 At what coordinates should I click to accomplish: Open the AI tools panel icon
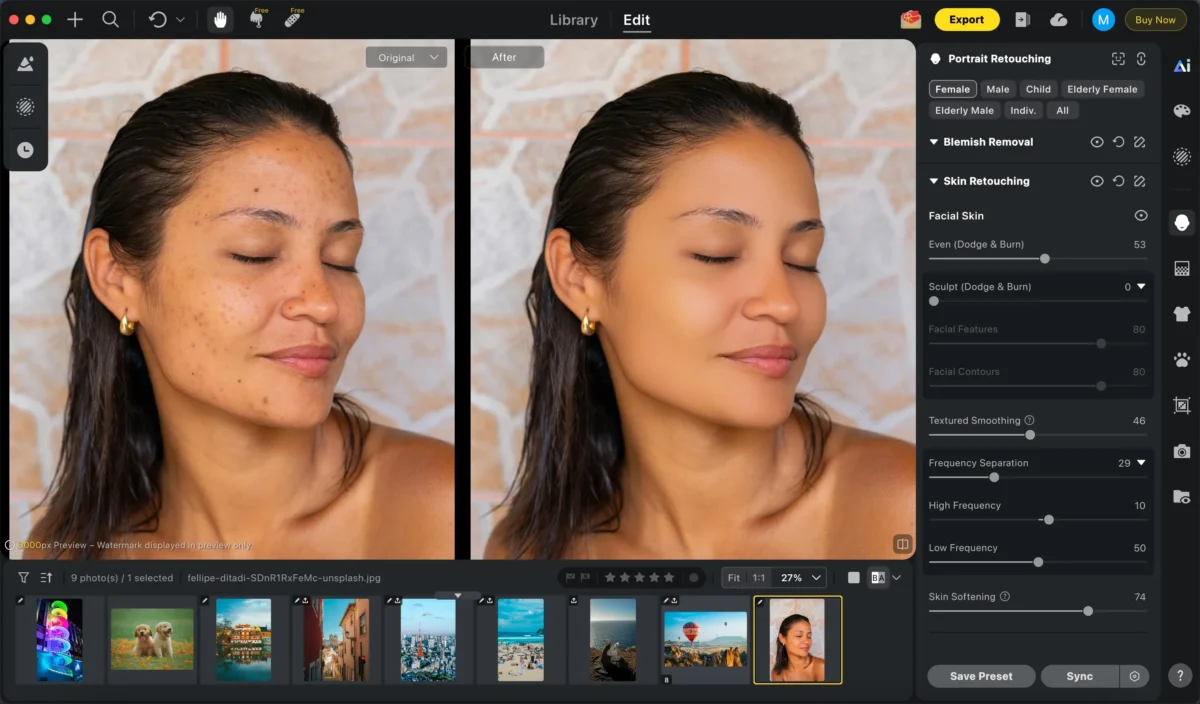coord(1182,66)
